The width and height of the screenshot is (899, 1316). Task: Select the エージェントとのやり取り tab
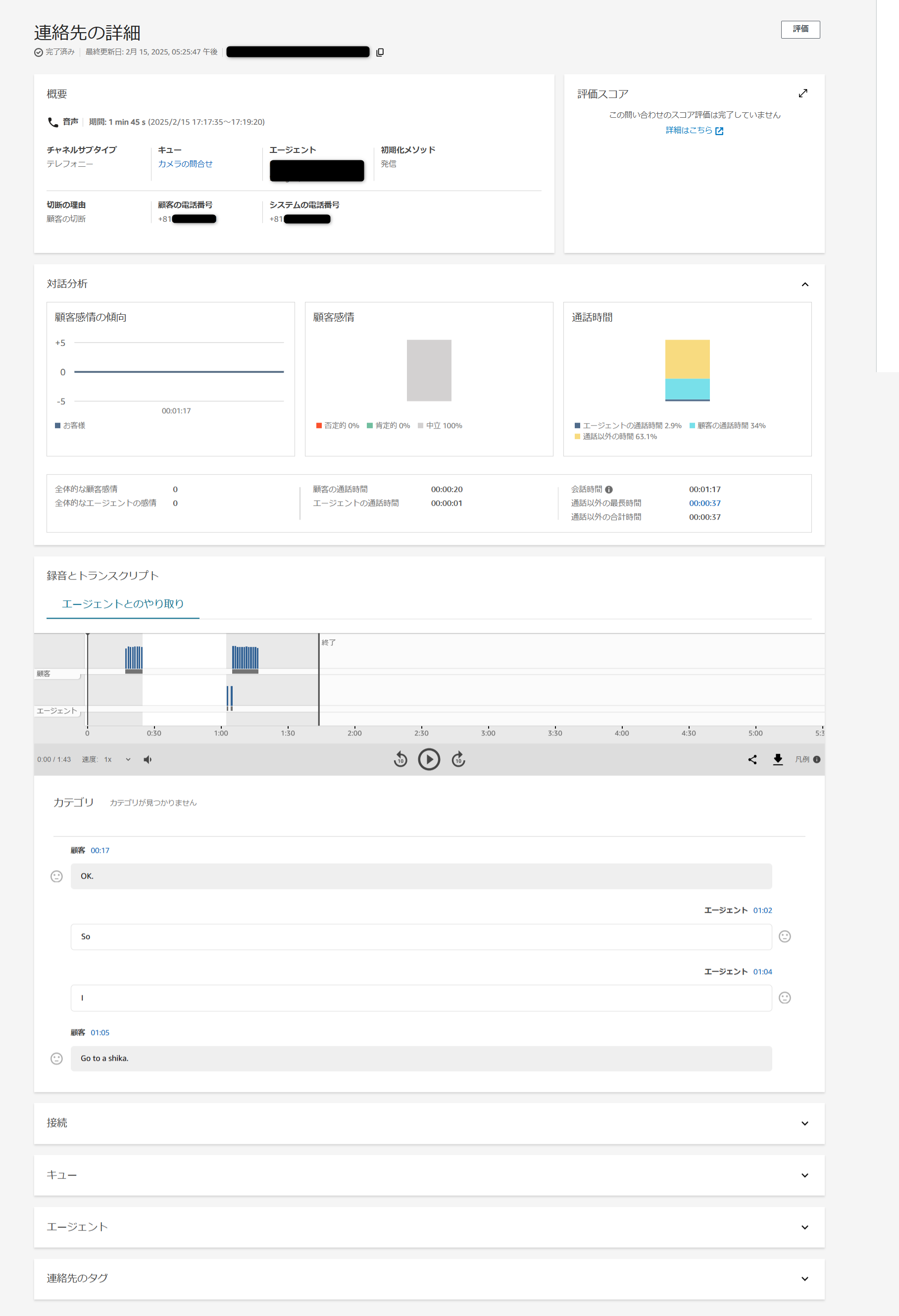point(122,604)
